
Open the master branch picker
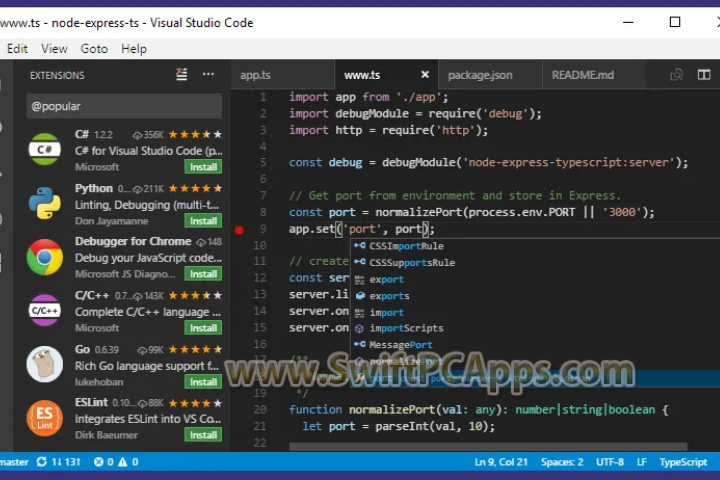click(x=14, y=462)
